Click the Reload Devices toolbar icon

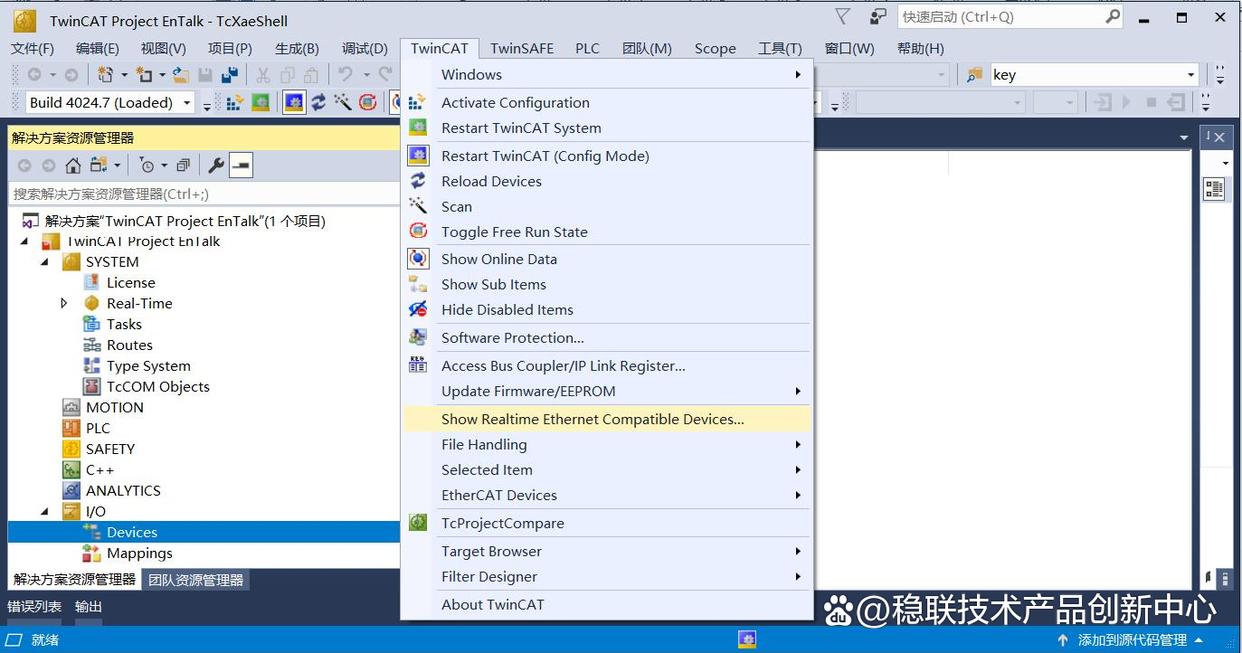(318, 102)
